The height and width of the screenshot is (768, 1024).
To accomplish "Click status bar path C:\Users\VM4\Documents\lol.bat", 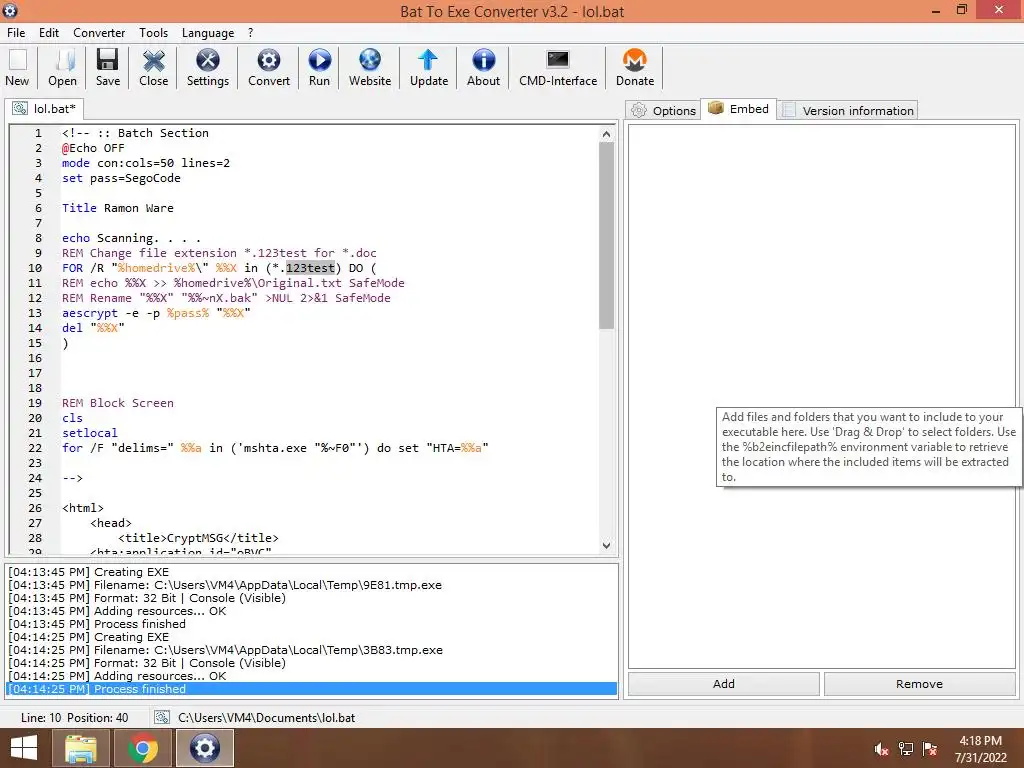I will [266, 718].
